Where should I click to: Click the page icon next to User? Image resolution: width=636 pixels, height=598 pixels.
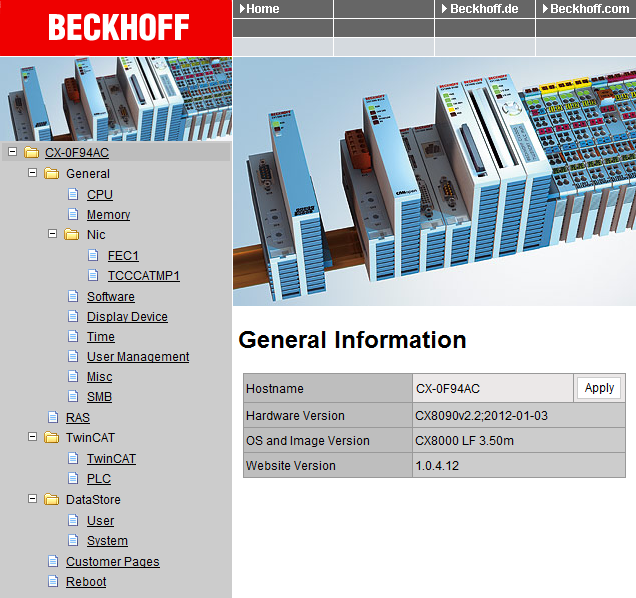[73, 521]
